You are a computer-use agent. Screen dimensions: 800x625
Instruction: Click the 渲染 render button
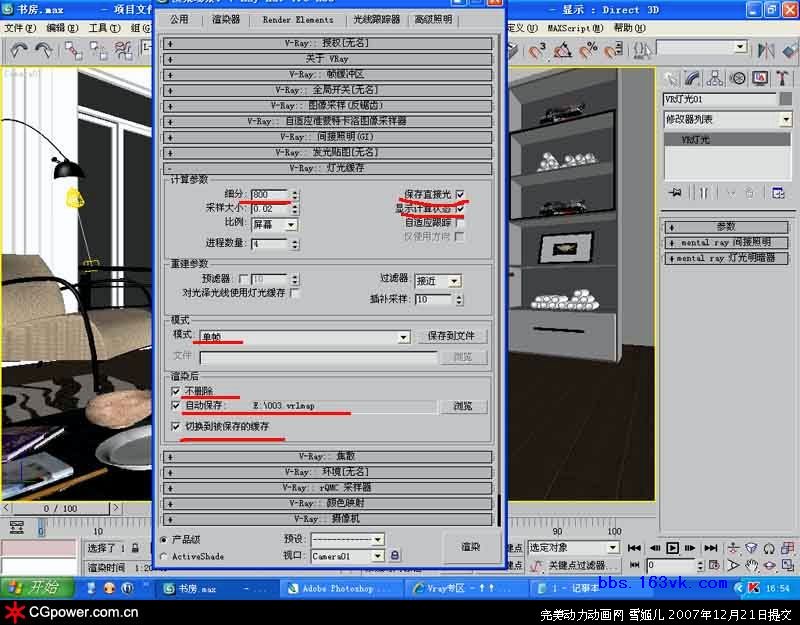[x=470, y=547]
